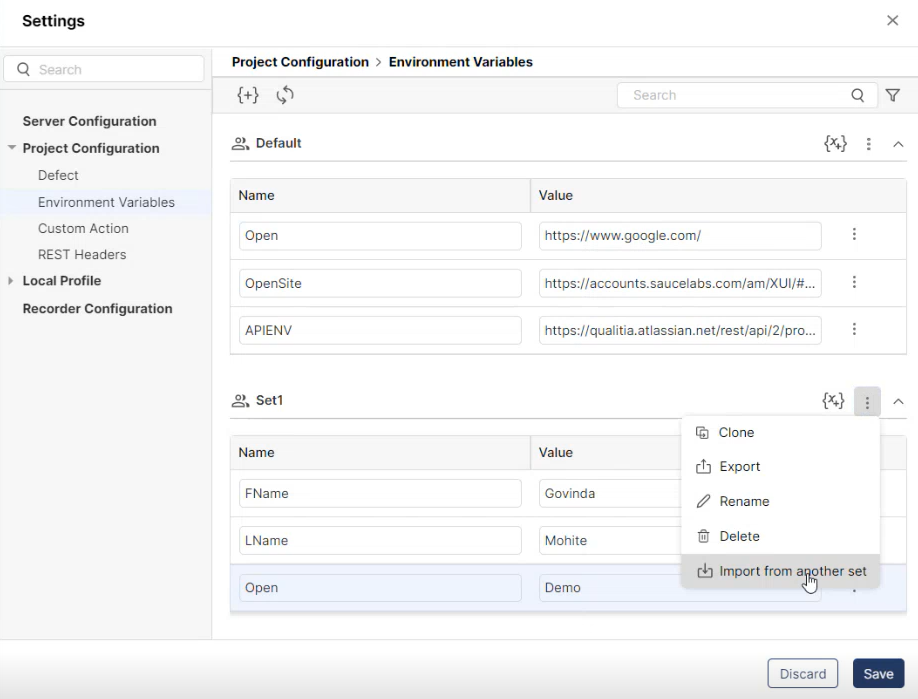
Task: Choose Clone from the context menu
Action: (x=736, y=432)
